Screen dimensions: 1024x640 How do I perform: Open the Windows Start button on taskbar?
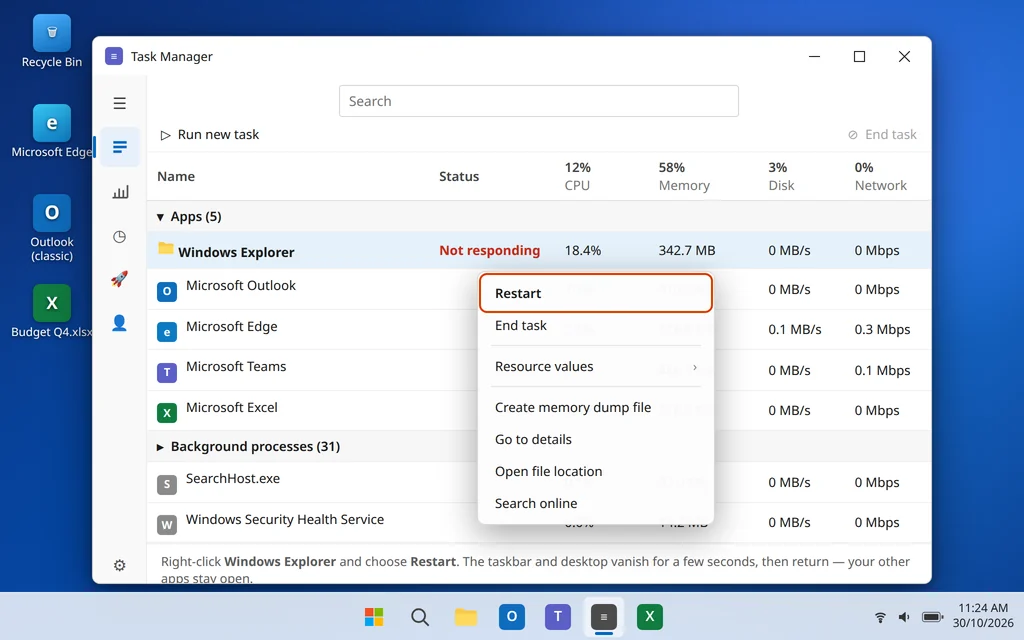click(374, 617)
